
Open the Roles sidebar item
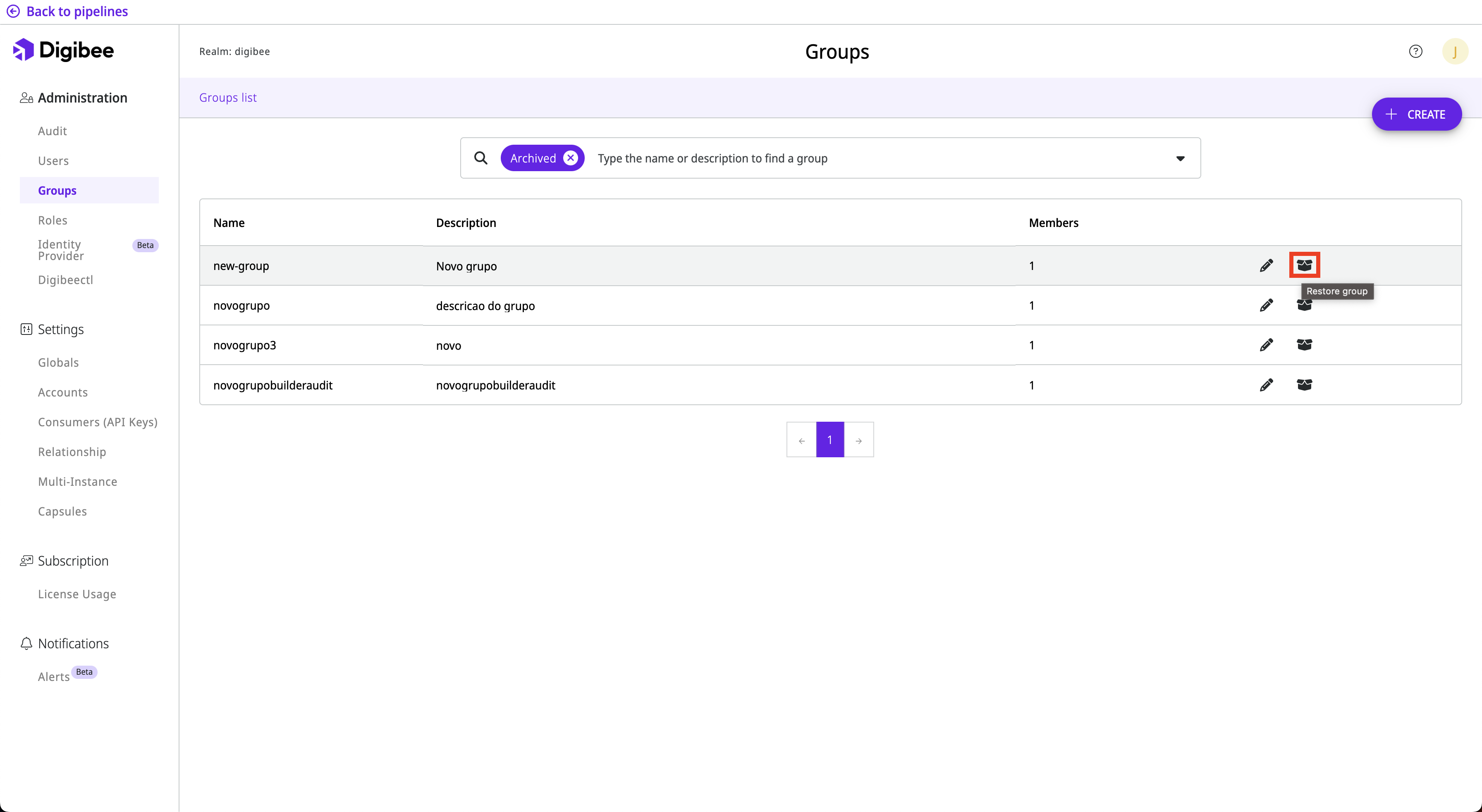[x=53, y=220]
